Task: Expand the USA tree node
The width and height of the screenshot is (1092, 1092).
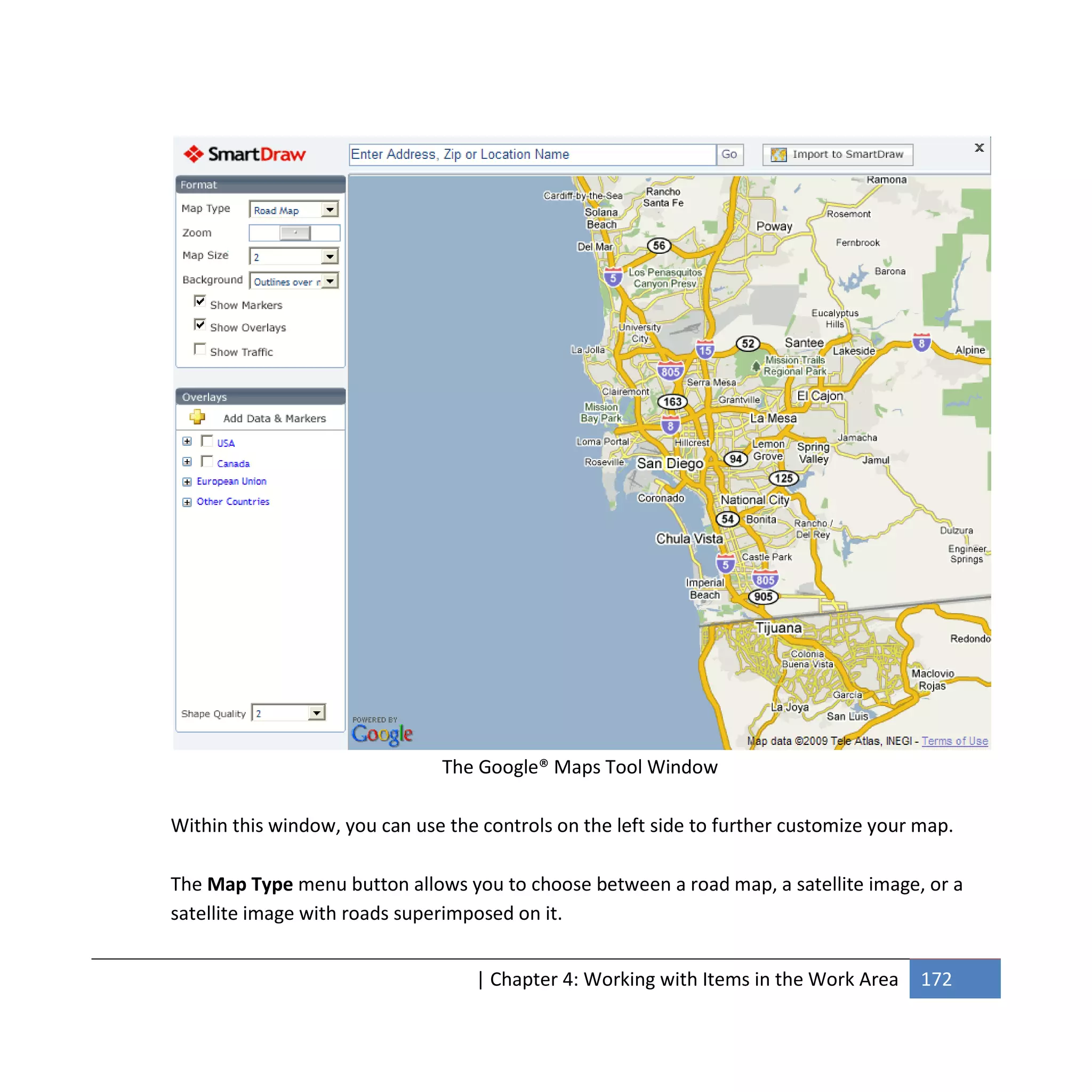Action: click(x=187, y=441)
